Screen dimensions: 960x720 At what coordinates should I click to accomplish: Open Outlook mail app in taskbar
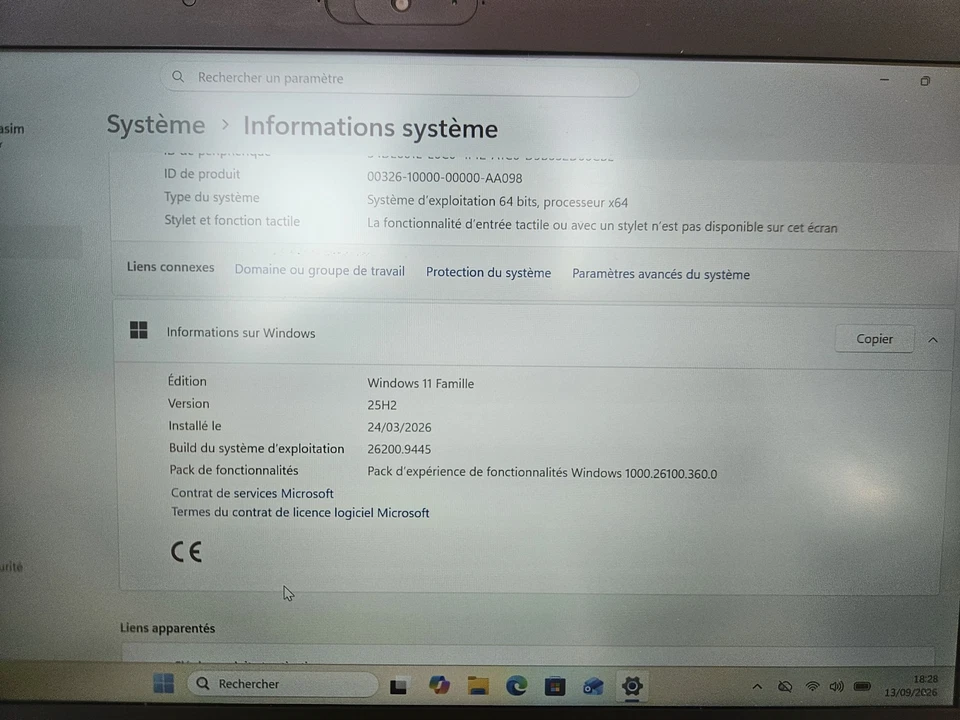(593, 687)
